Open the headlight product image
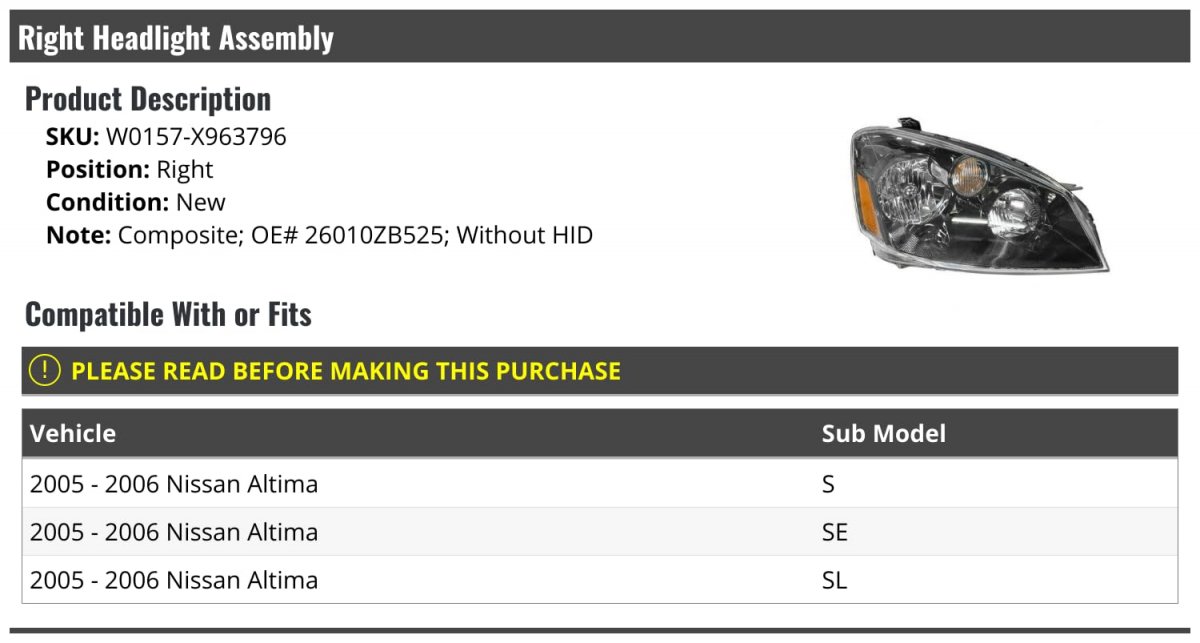Image resolution: width=1200 pixels, height=643 pixels. coord(979,197)
